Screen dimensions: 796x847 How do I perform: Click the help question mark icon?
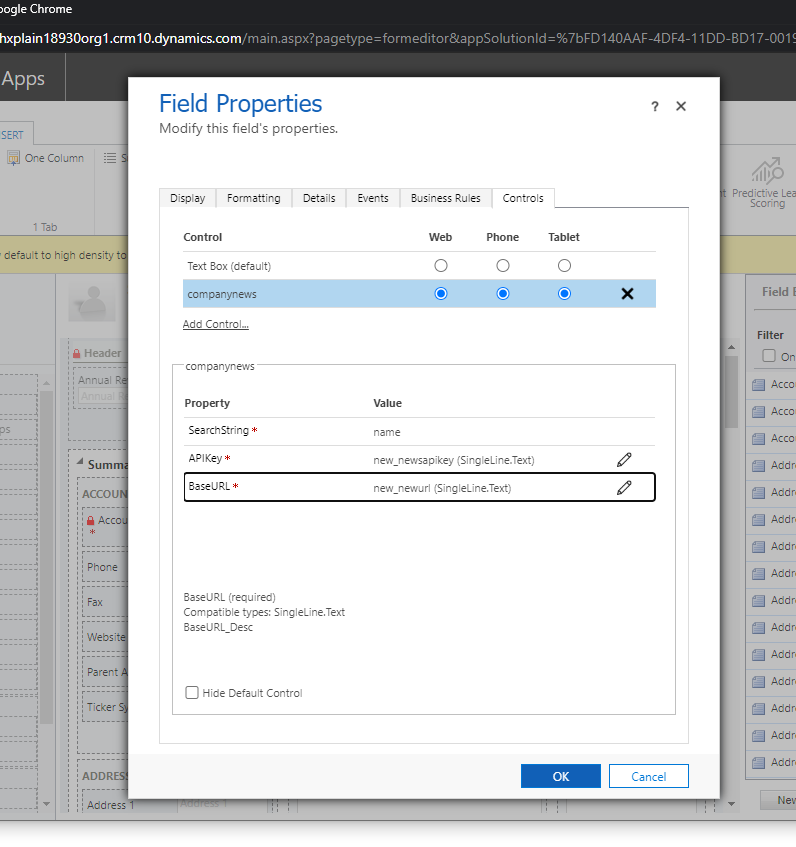(655, 106)
